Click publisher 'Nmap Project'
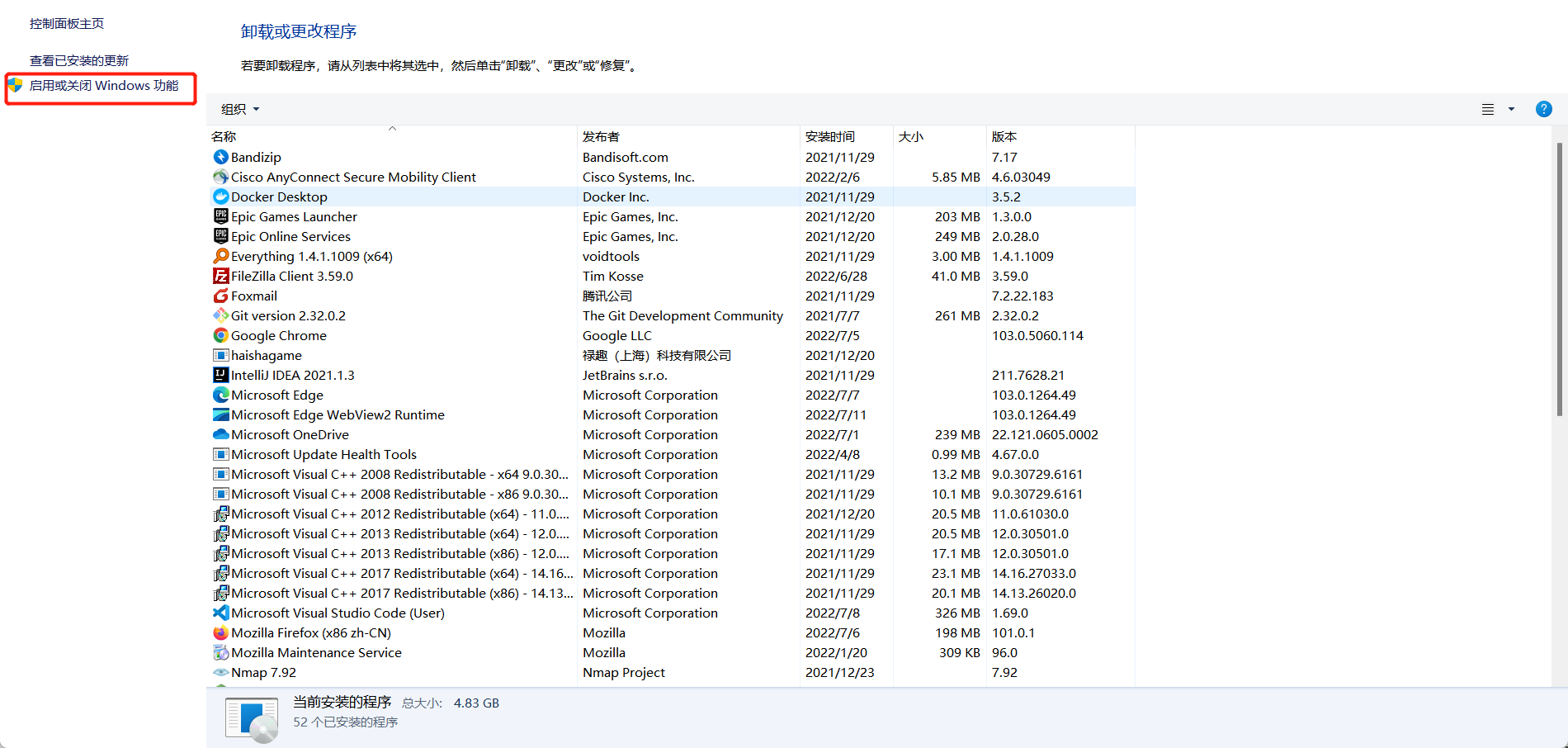This screenshot has height=748, width=1568. [624, 672]
